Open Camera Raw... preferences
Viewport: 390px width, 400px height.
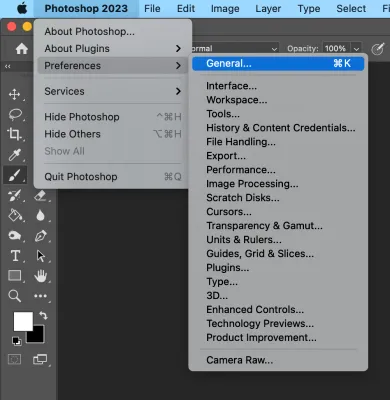(x=278, y=360)
